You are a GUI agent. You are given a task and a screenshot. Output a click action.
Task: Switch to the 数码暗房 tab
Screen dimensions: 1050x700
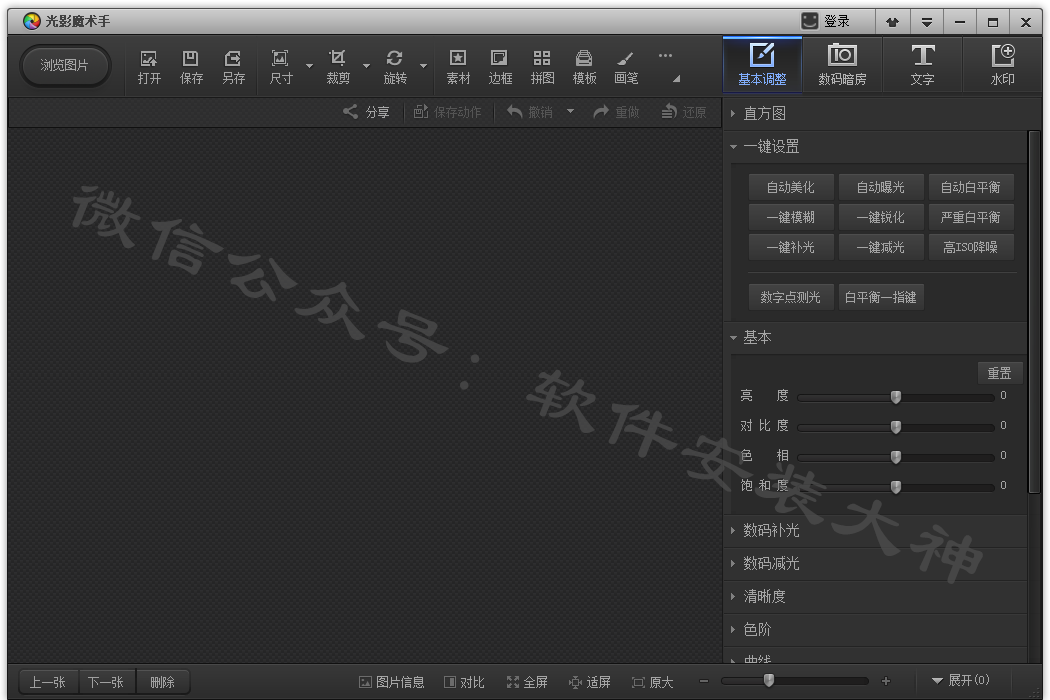click(x=842, y=64)
